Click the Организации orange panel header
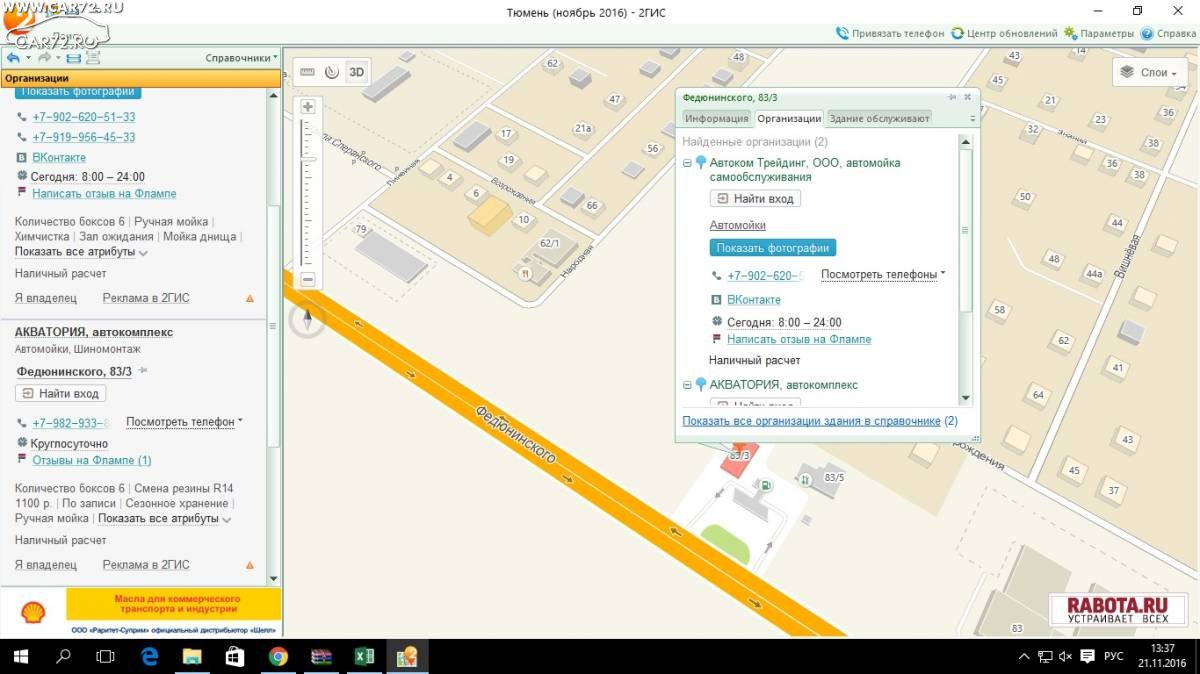This screenshot has width=1200, height=674. coord(140,77)
